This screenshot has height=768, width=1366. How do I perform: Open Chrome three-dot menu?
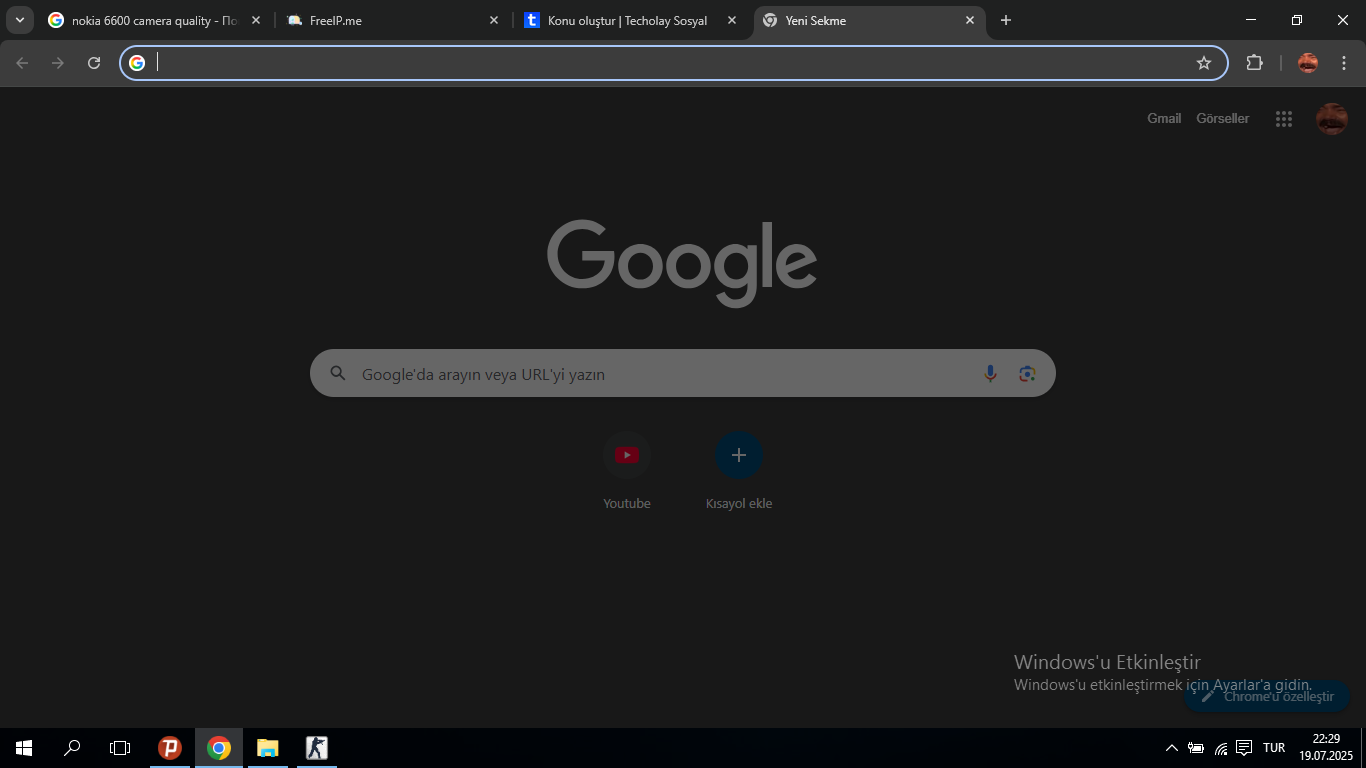(x=1344, y=63)
